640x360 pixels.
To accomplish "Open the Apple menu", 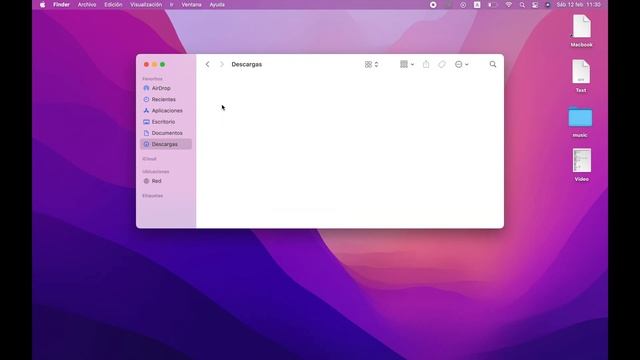I will 42,5.
